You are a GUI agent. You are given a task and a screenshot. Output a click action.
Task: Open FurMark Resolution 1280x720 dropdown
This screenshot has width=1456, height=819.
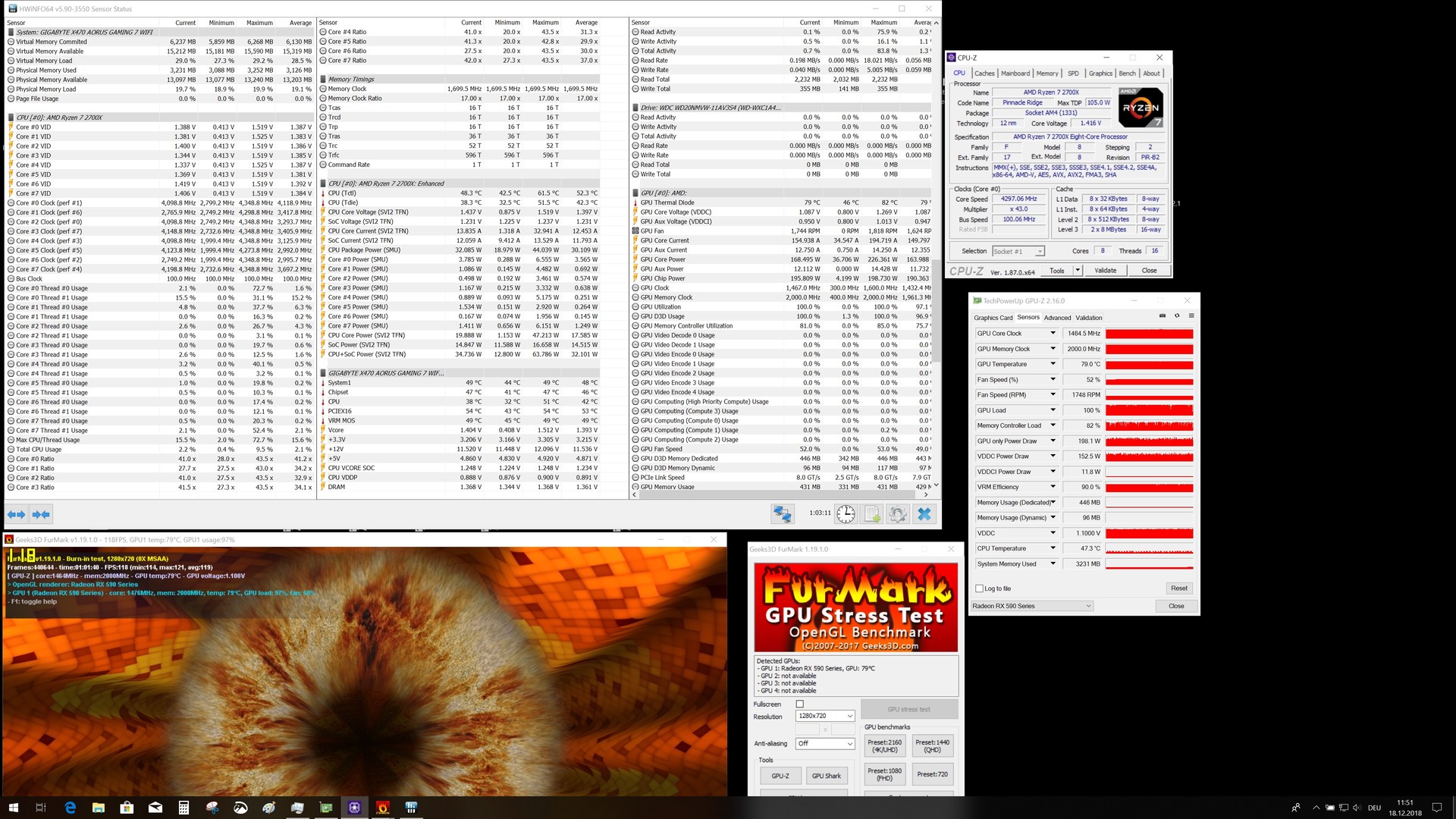pos(825,716)
